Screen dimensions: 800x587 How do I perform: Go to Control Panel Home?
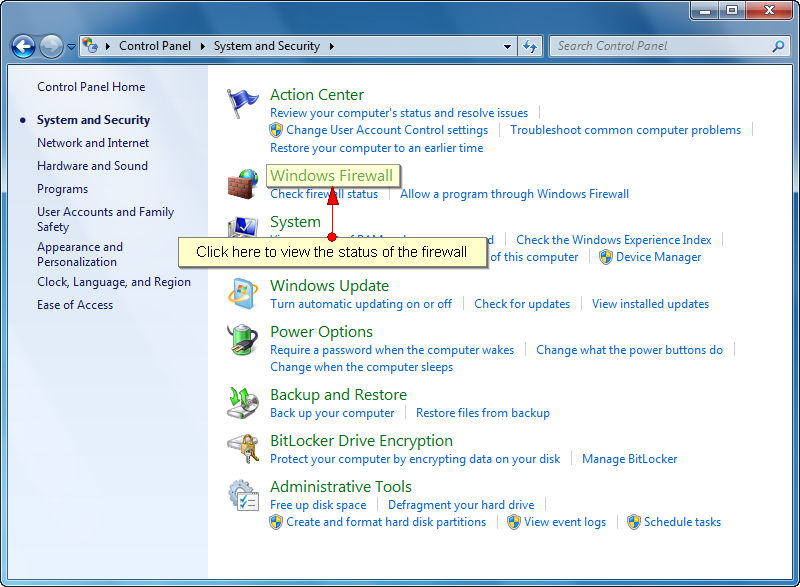click(91, 87)
